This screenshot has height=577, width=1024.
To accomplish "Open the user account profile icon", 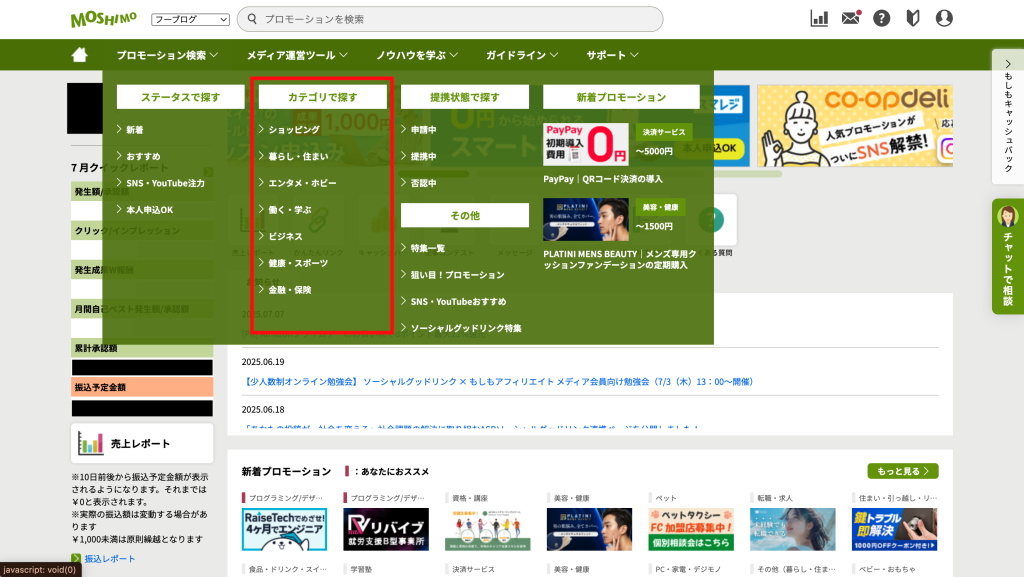I will coord(944,18).
